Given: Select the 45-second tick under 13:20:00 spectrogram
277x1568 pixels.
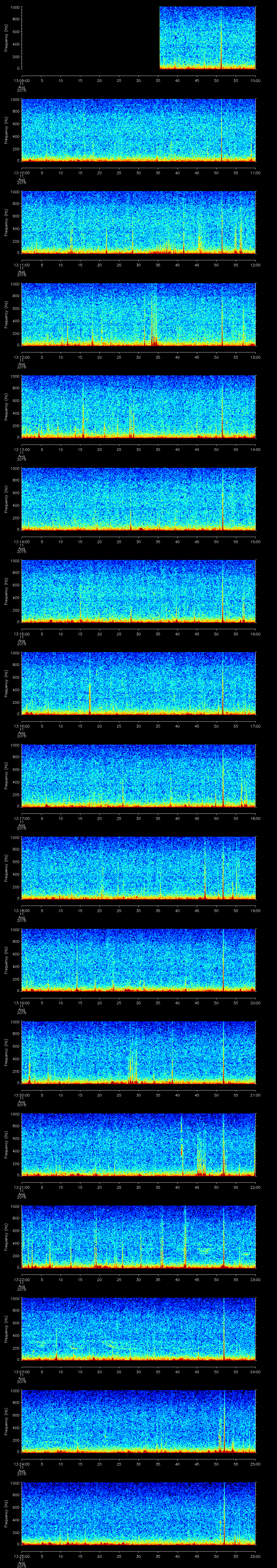Looking at the screenshot, I should [197, 1095].
